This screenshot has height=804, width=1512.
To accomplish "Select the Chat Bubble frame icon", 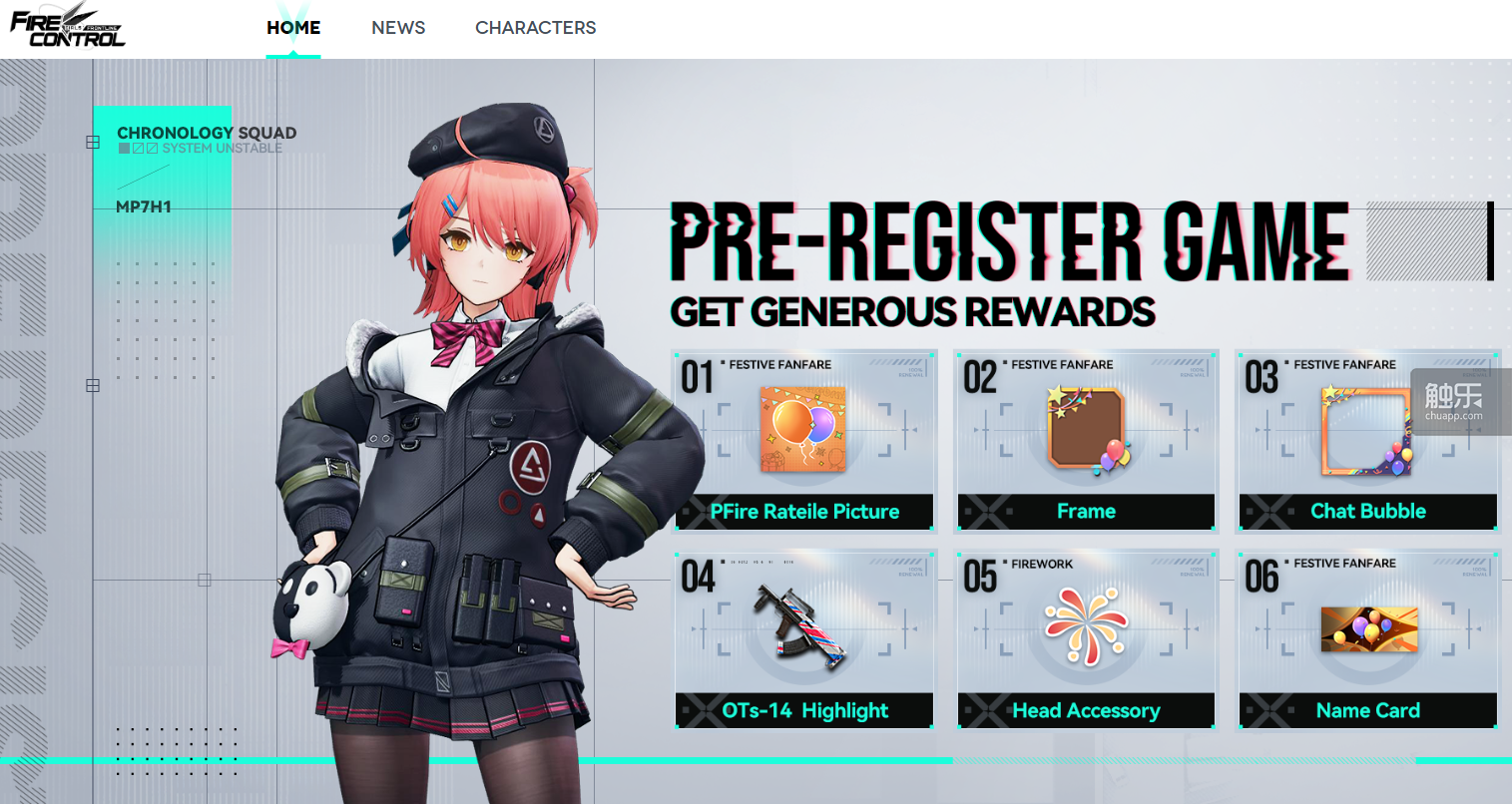I will click(1368, 431).
